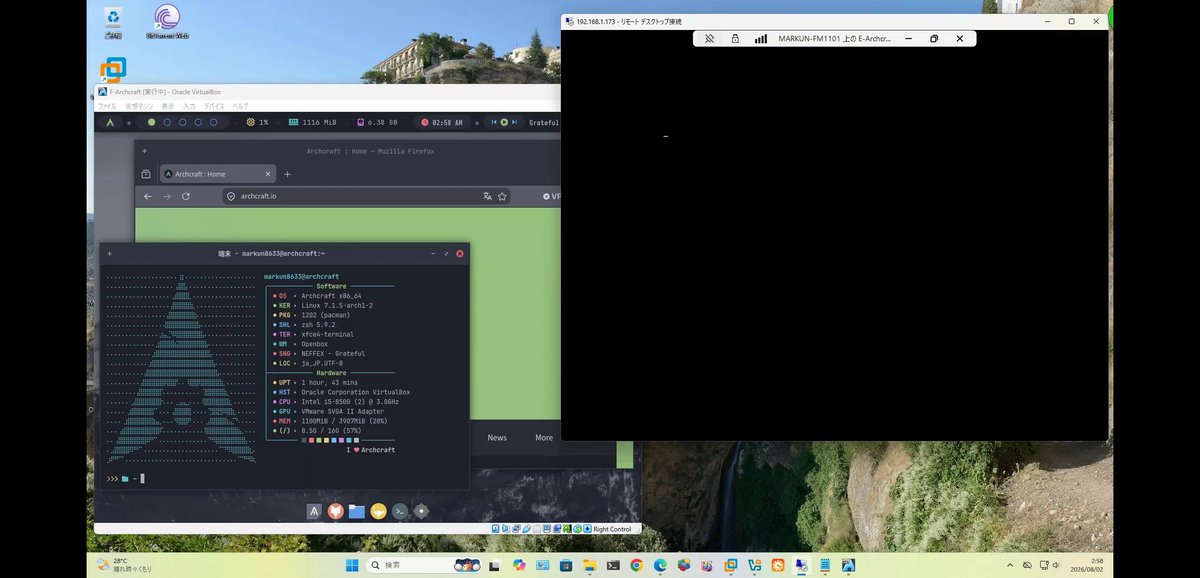Image resolution: width=1200 pixels, height=578 pixels.
Task: Open the News link on archcraft.io
Action: (x=497, y=438)
